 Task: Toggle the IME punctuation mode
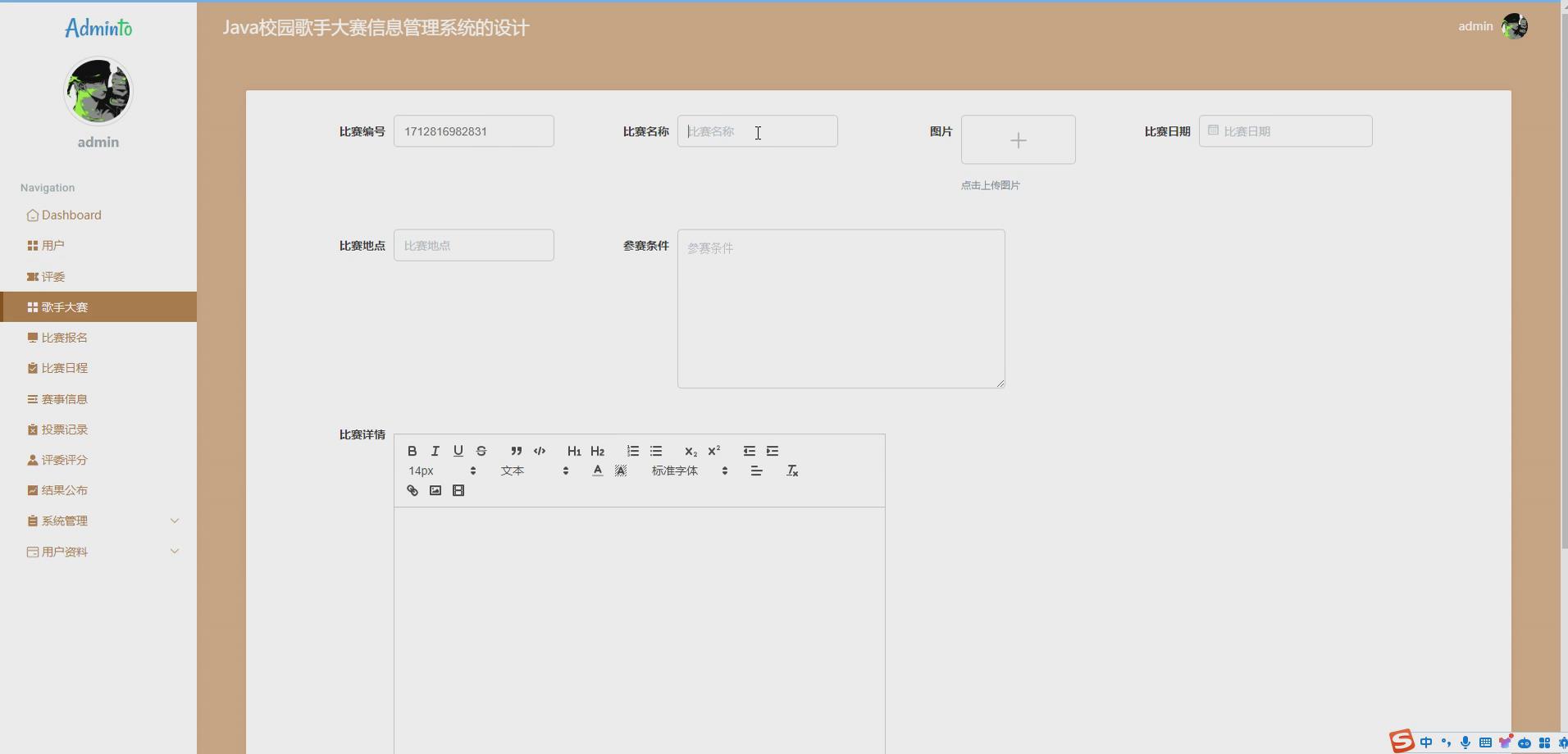[1446, 743]
